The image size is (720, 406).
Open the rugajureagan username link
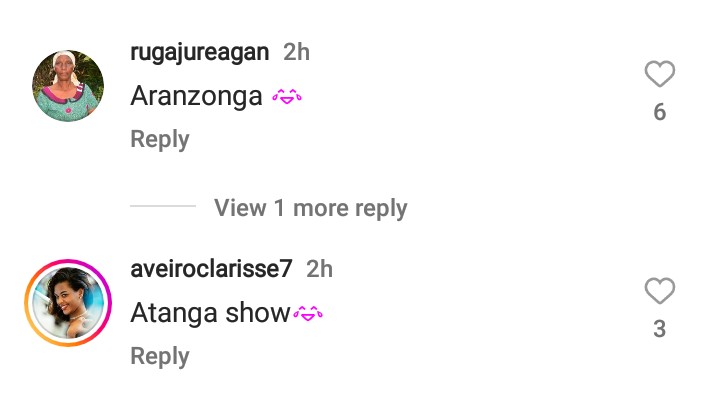[x=200, y=52]
